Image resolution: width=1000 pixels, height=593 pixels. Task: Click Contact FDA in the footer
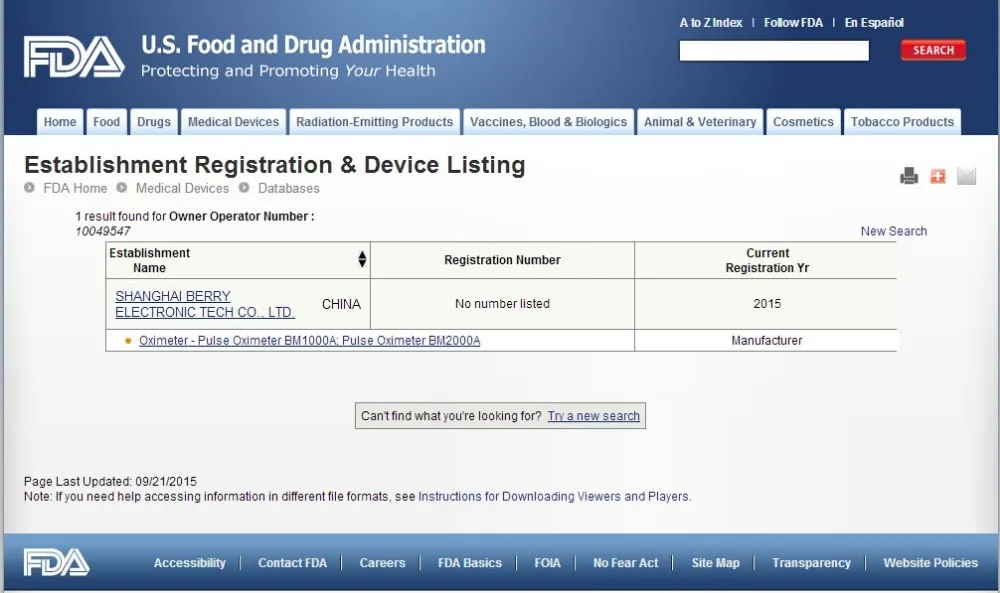pyautogui.click(x=292, y=562)
